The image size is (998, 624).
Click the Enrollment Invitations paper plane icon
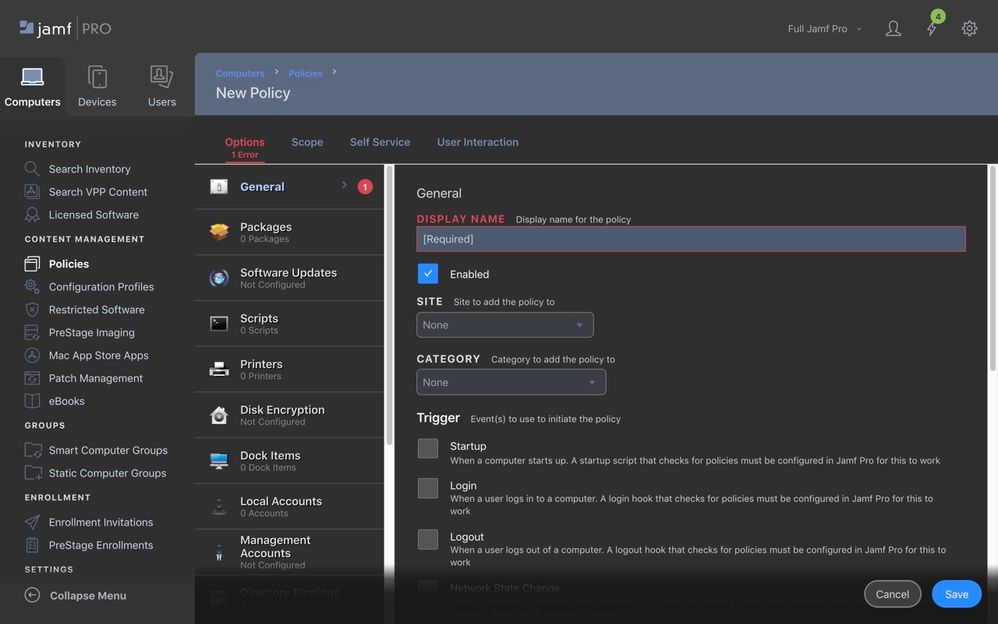[x=32, y=522]
